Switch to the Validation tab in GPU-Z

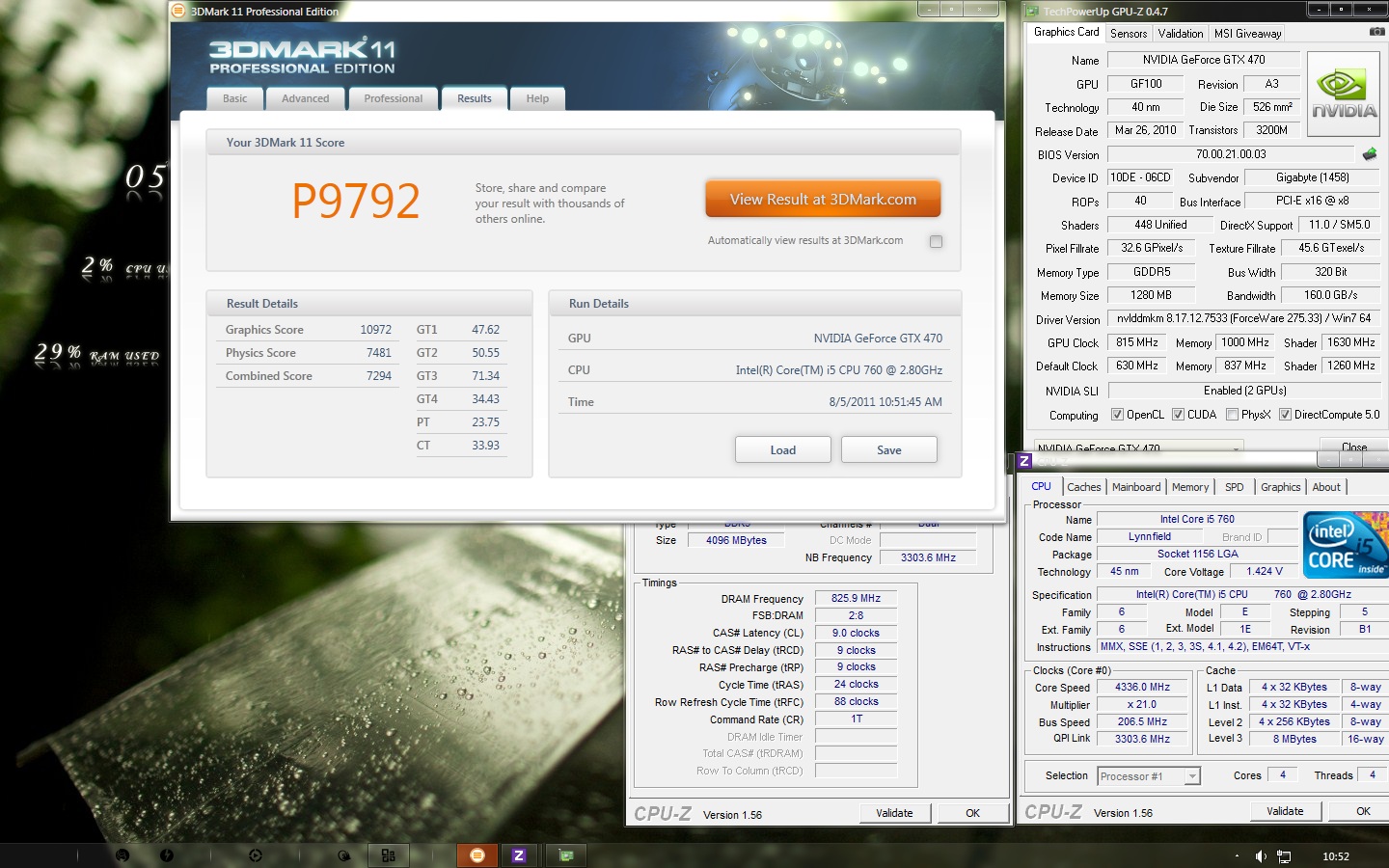pyautogui.click(x=1181, y=34)
